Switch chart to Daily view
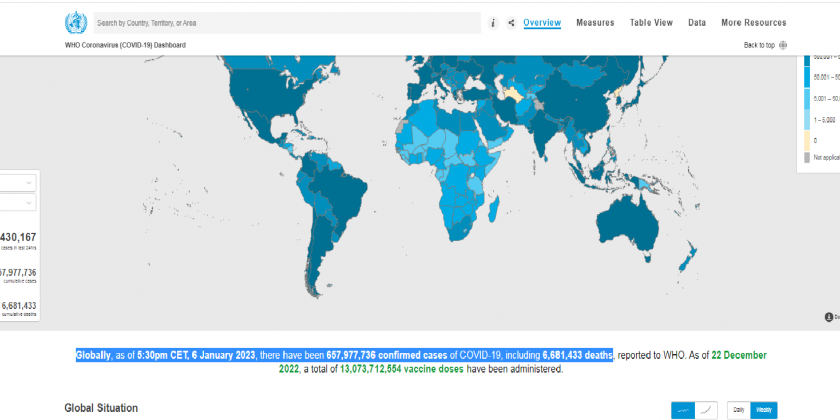Image resolution: width=840 pixels, height=420 pixels. 739,410
